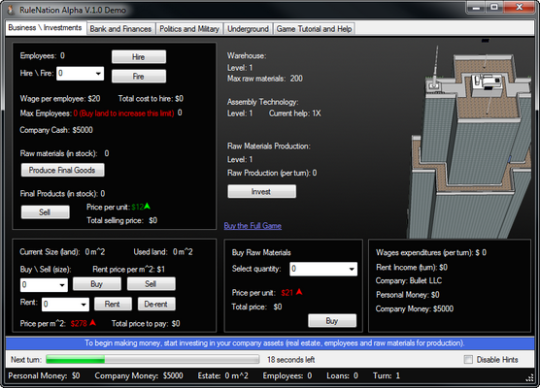Click 'Wages expenditures (per turn): $ 0' text

[x=431, y=252]
